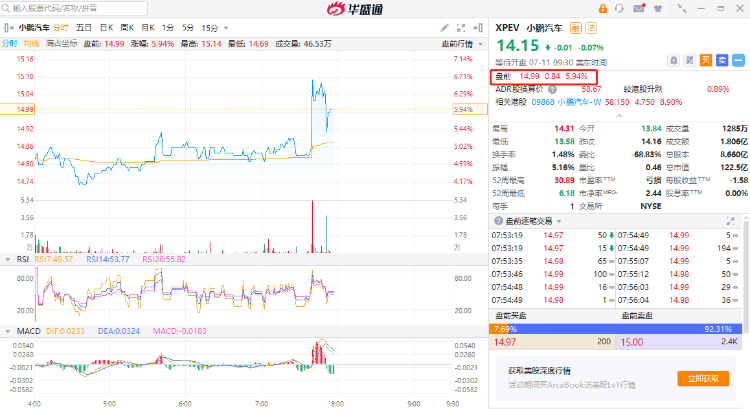This screenshot has width=750, height=409.
Task: Click 获取美股深度行情 promo title
Action: pos(539,371)
